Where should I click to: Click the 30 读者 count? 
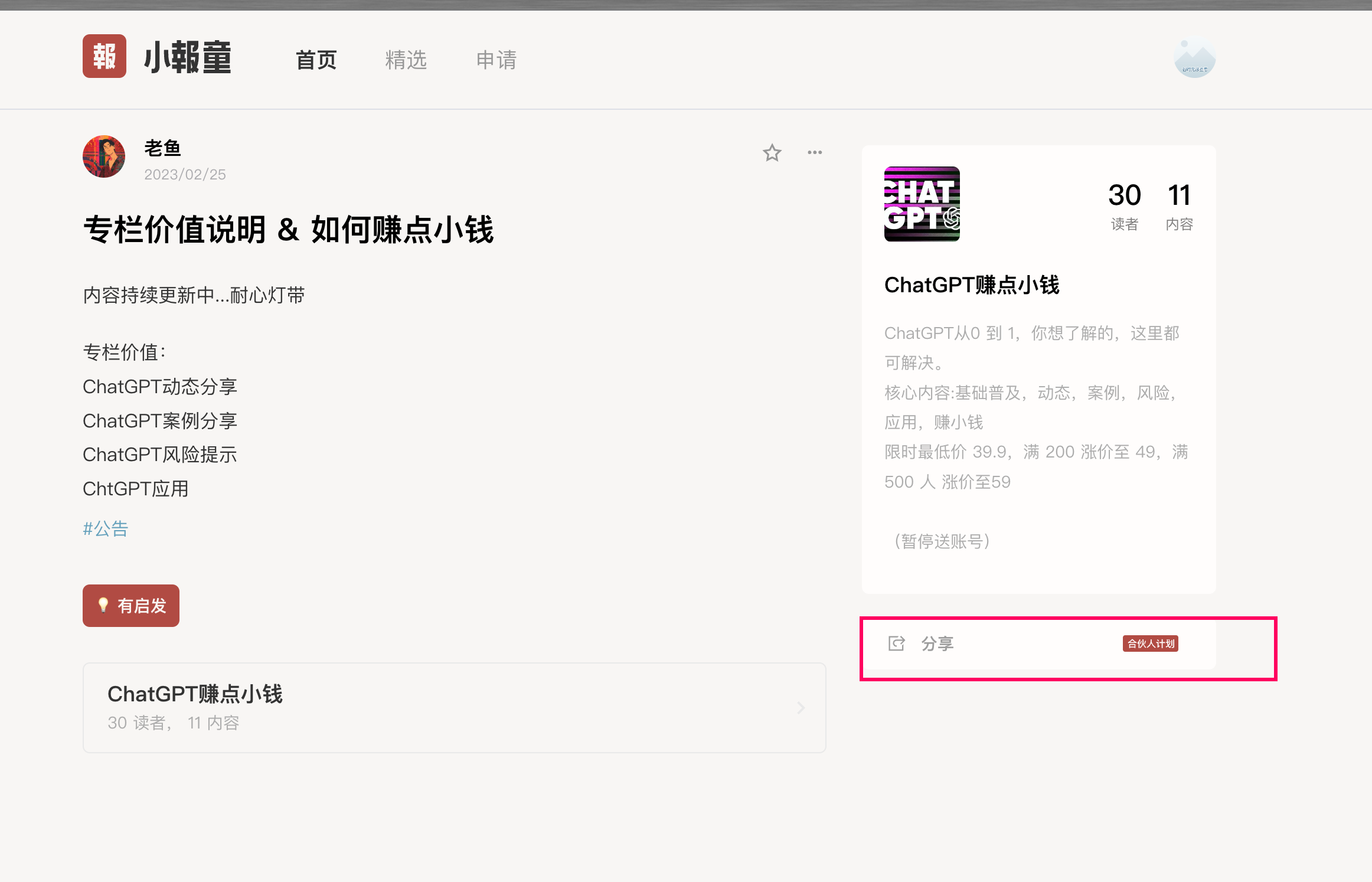pyautogui.click(x=1125, y=206)
